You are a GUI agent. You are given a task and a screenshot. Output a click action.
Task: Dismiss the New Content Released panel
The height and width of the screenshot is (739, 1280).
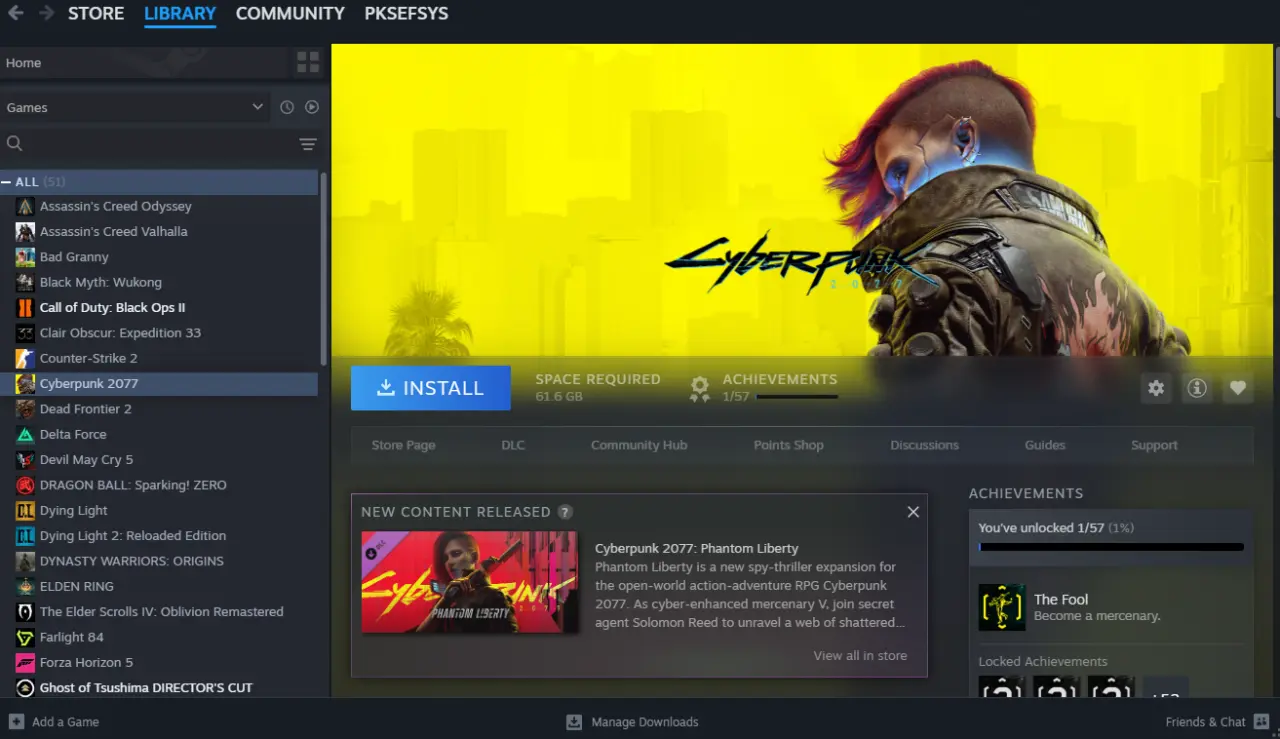[913, 512]
